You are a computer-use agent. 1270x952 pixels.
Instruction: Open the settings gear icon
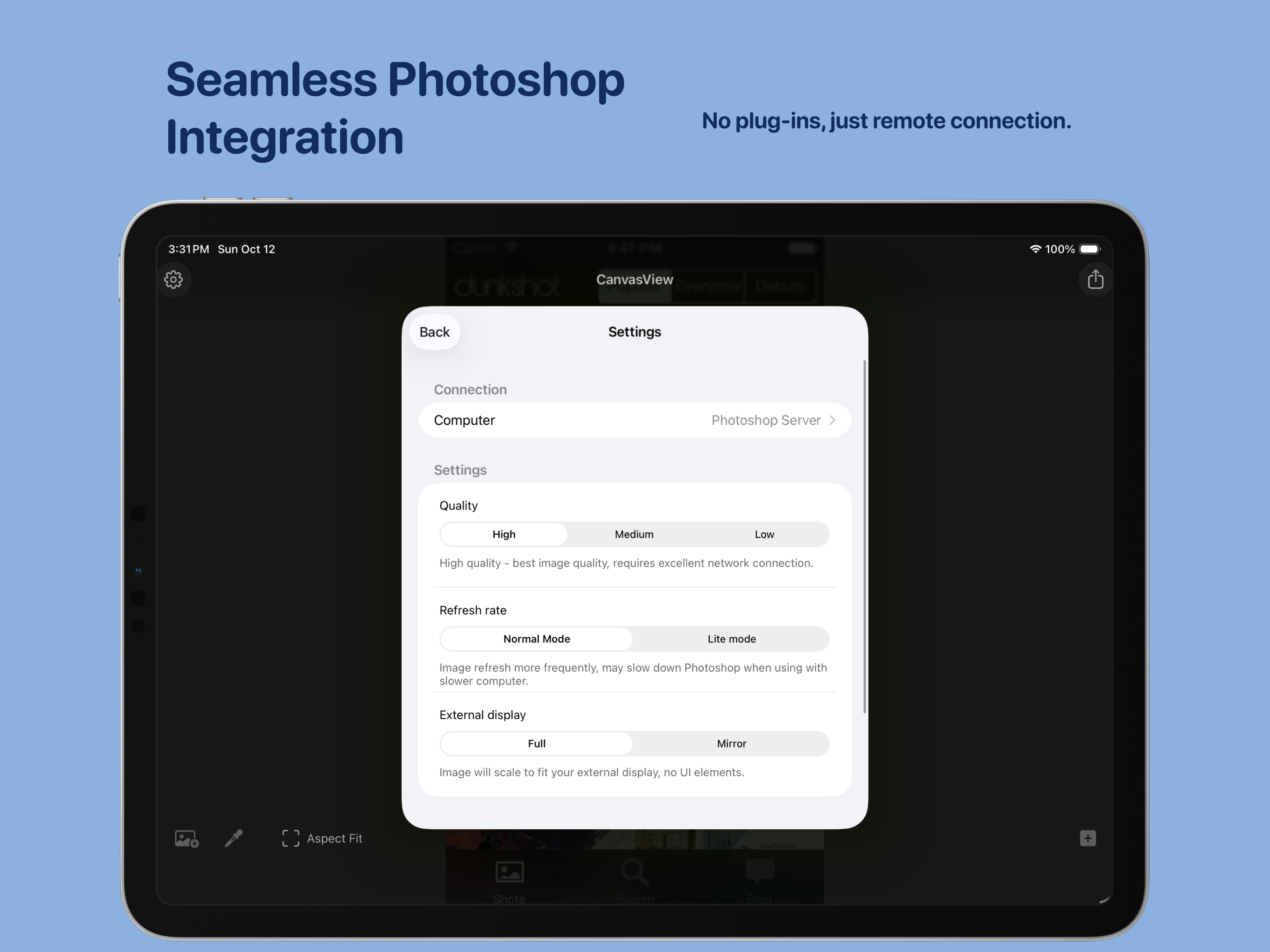point(173,280)
